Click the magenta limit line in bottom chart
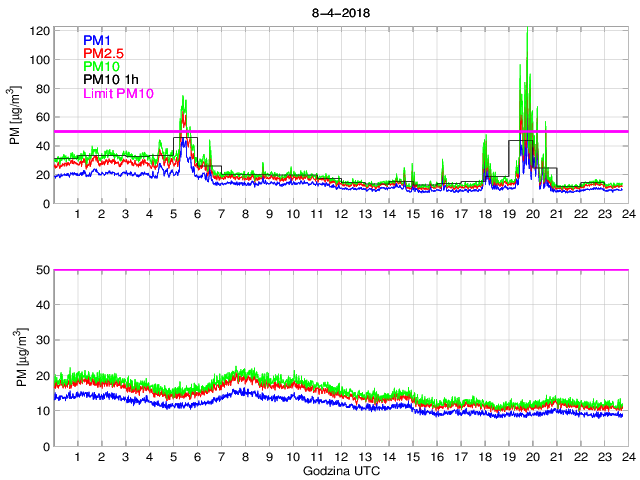640x480 pixels. click(x=340, y=270)
